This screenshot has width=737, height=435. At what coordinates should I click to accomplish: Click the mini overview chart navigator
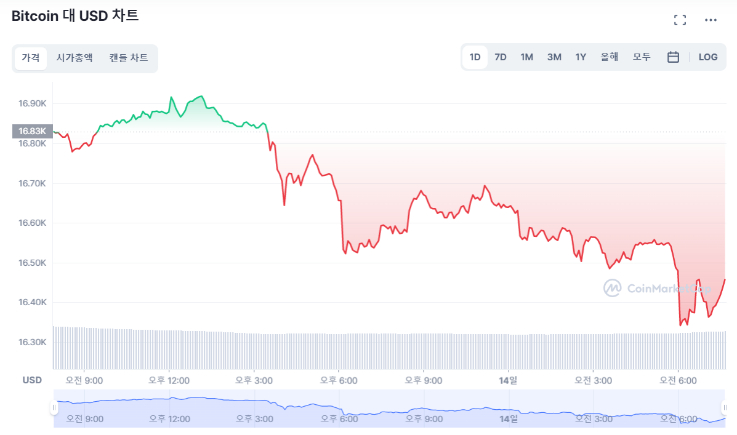[389, 410]
